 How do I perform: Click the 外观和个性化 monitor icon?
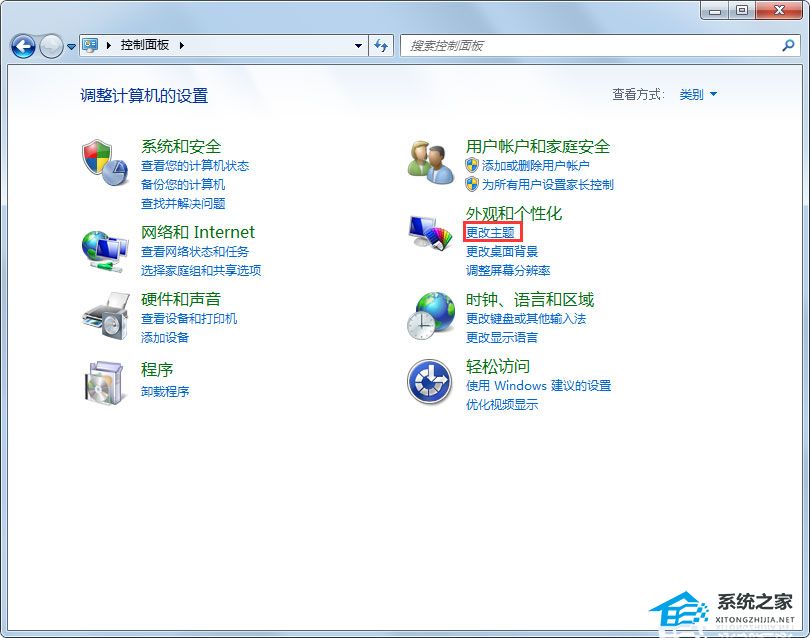point(430,233)
